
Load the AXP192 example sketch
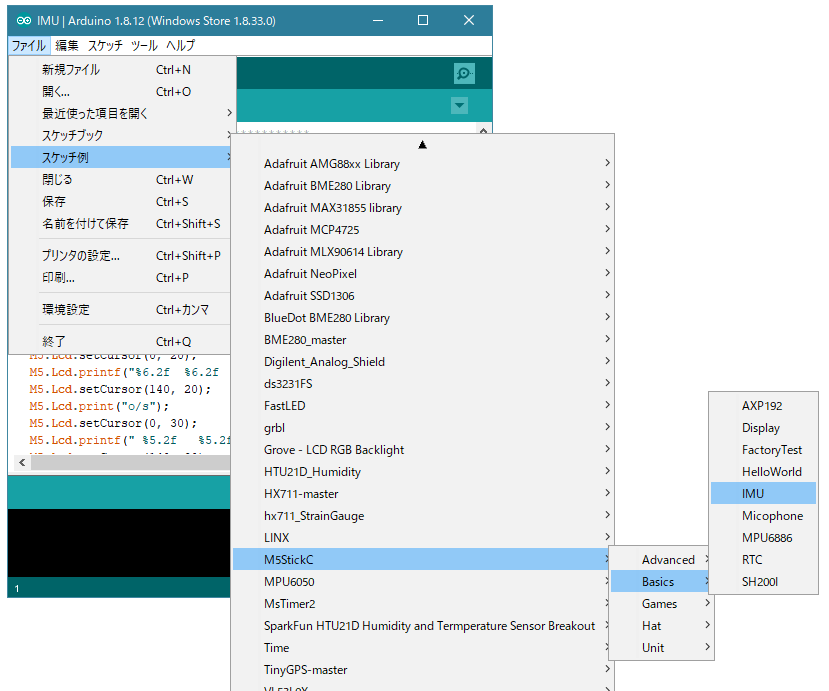point(763,406)
